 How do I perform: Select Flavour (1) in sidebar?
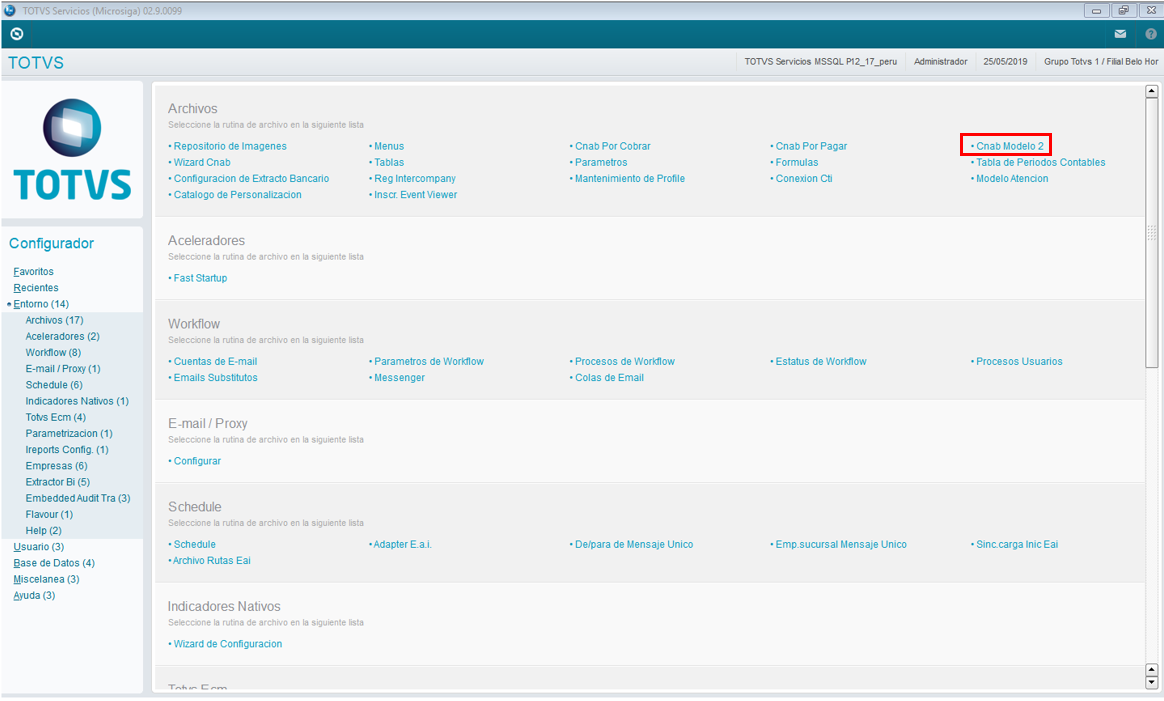pyautogui.click(x=49, y=515)
